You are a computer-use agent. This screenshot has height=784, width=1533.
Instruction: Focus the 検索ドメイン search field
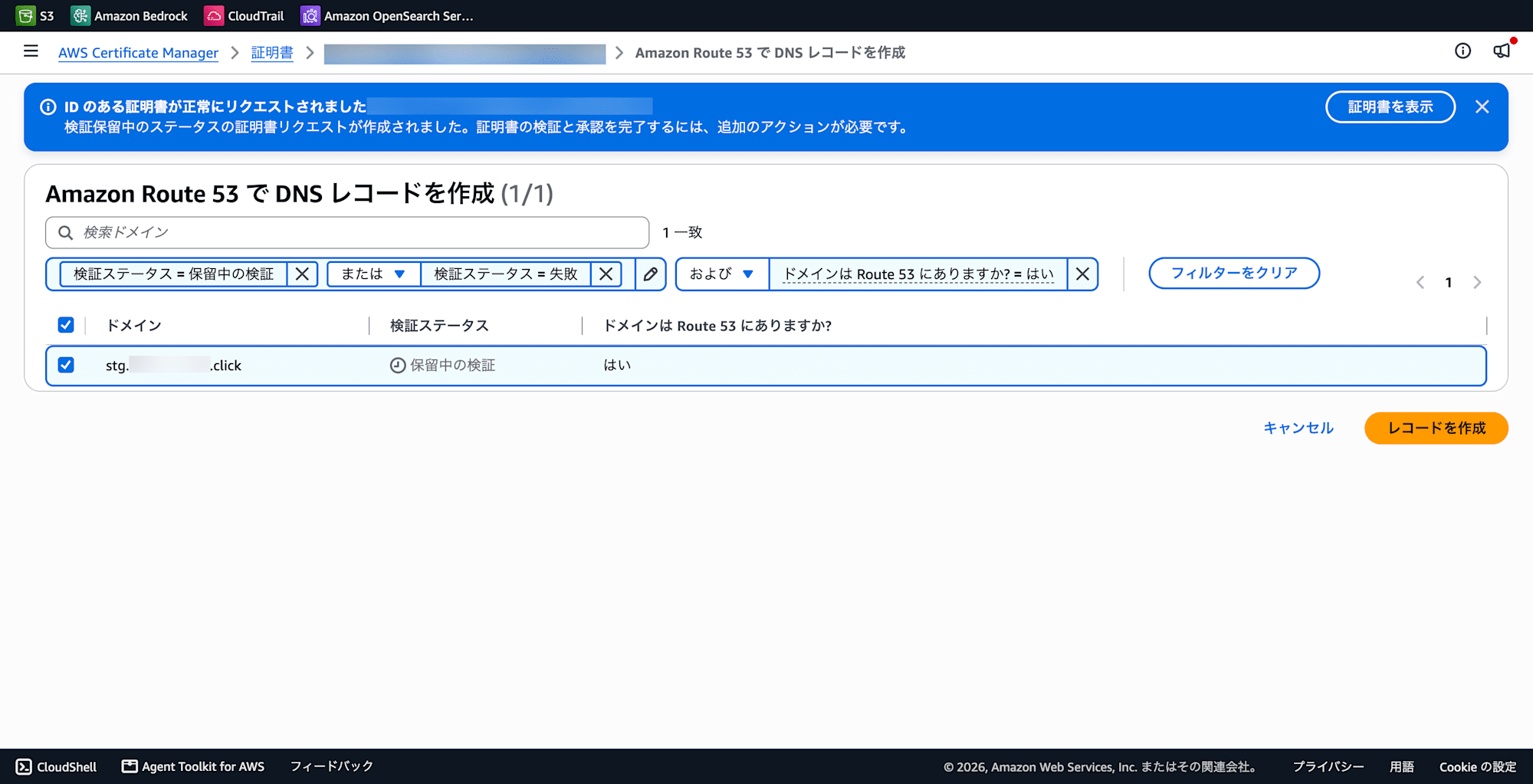point(347,232)
